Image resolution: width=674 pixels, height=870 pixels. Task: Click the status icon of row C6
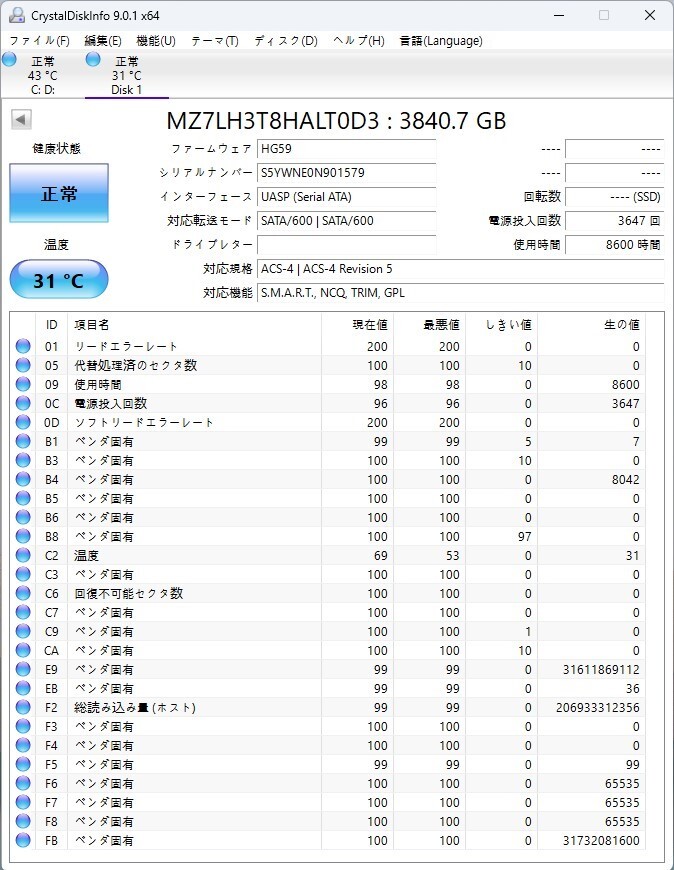pyautogui.click(x=23, y=593)
